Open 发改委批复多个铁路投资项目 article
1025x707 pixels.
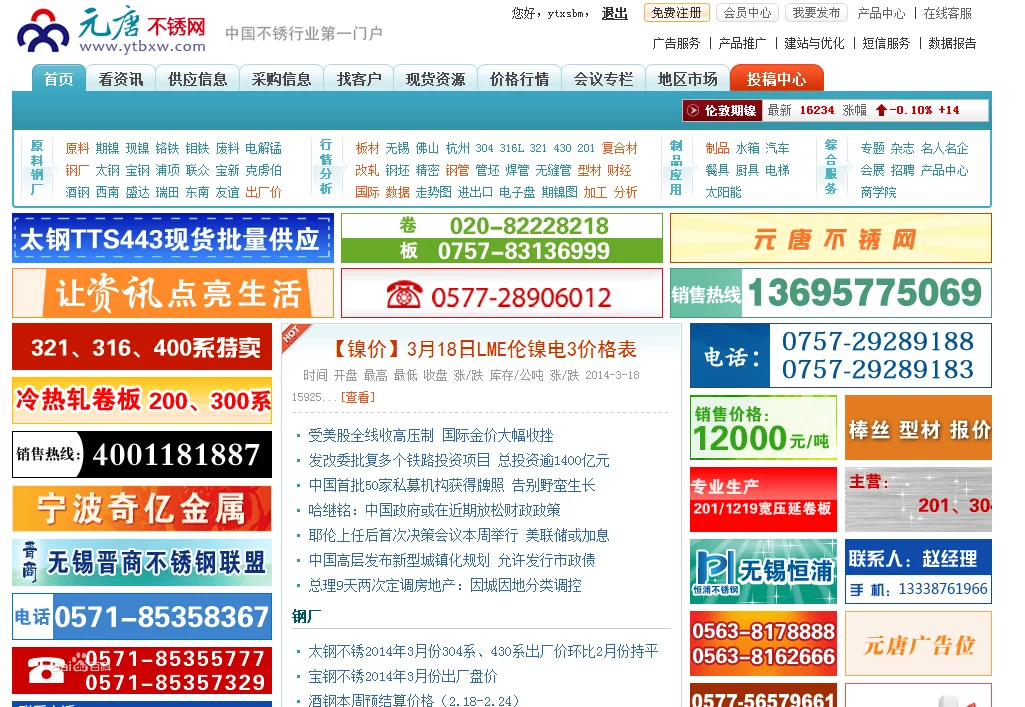pyautogui.click(x=458, y=461)
